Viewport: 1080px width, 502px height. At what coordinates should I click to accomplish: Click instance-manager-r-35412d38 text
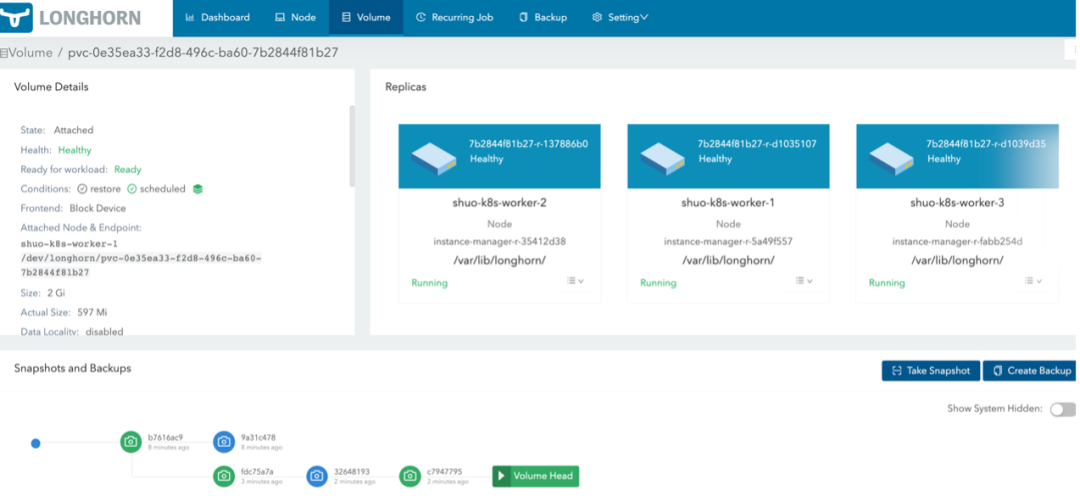tap(499, 242)
